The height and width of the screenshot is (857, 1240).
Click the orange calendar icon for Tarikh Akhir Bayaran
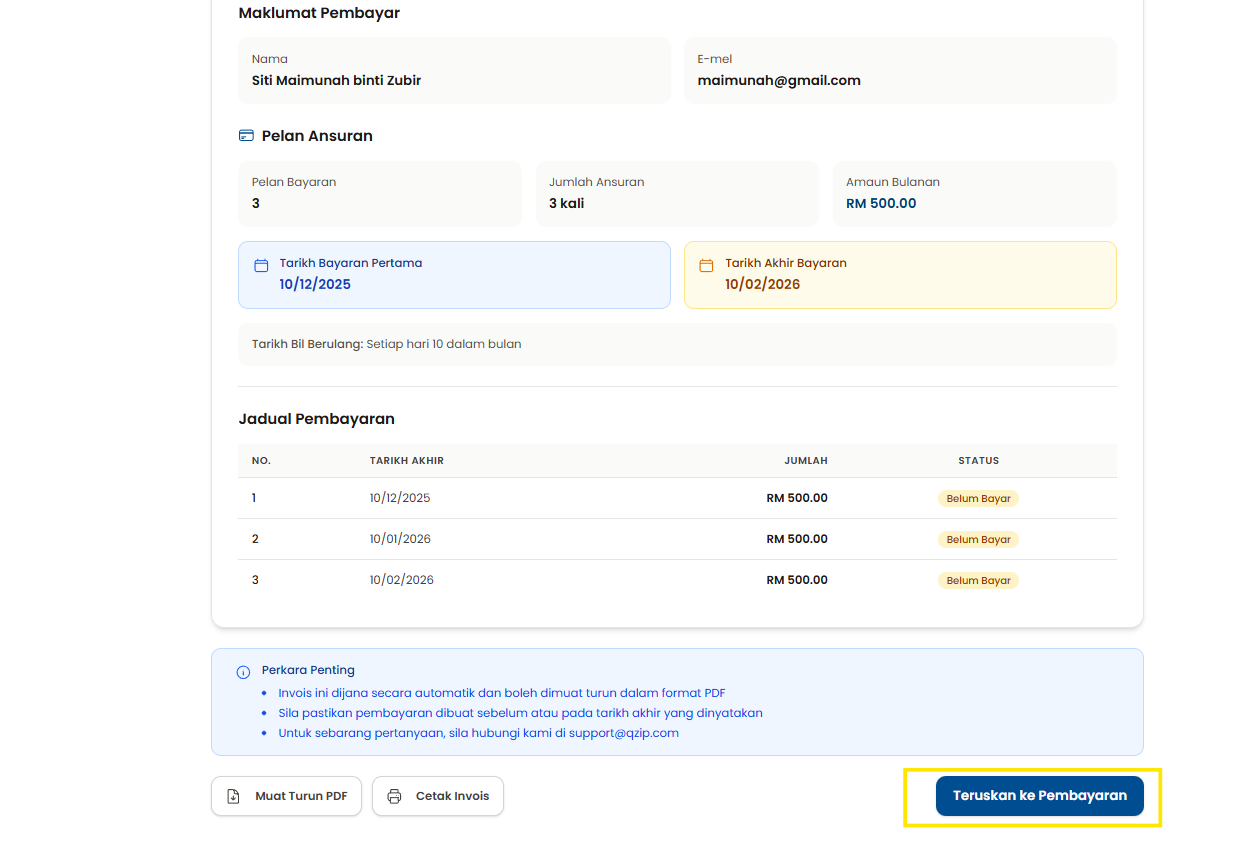tap(706, 266)
